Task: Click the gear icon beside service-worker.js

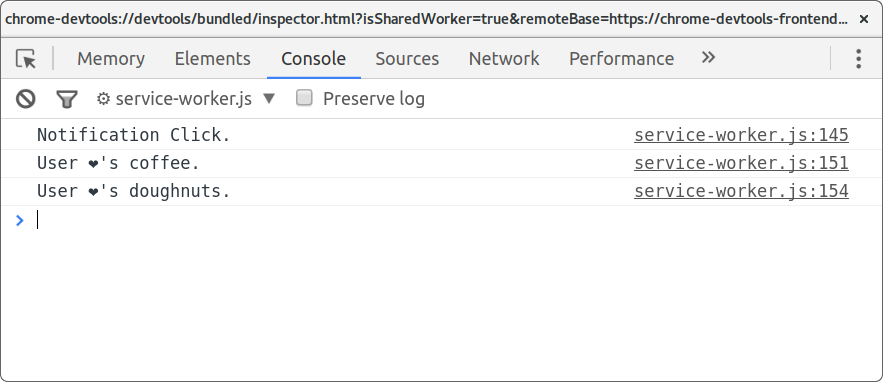Action: pos(103,99)
